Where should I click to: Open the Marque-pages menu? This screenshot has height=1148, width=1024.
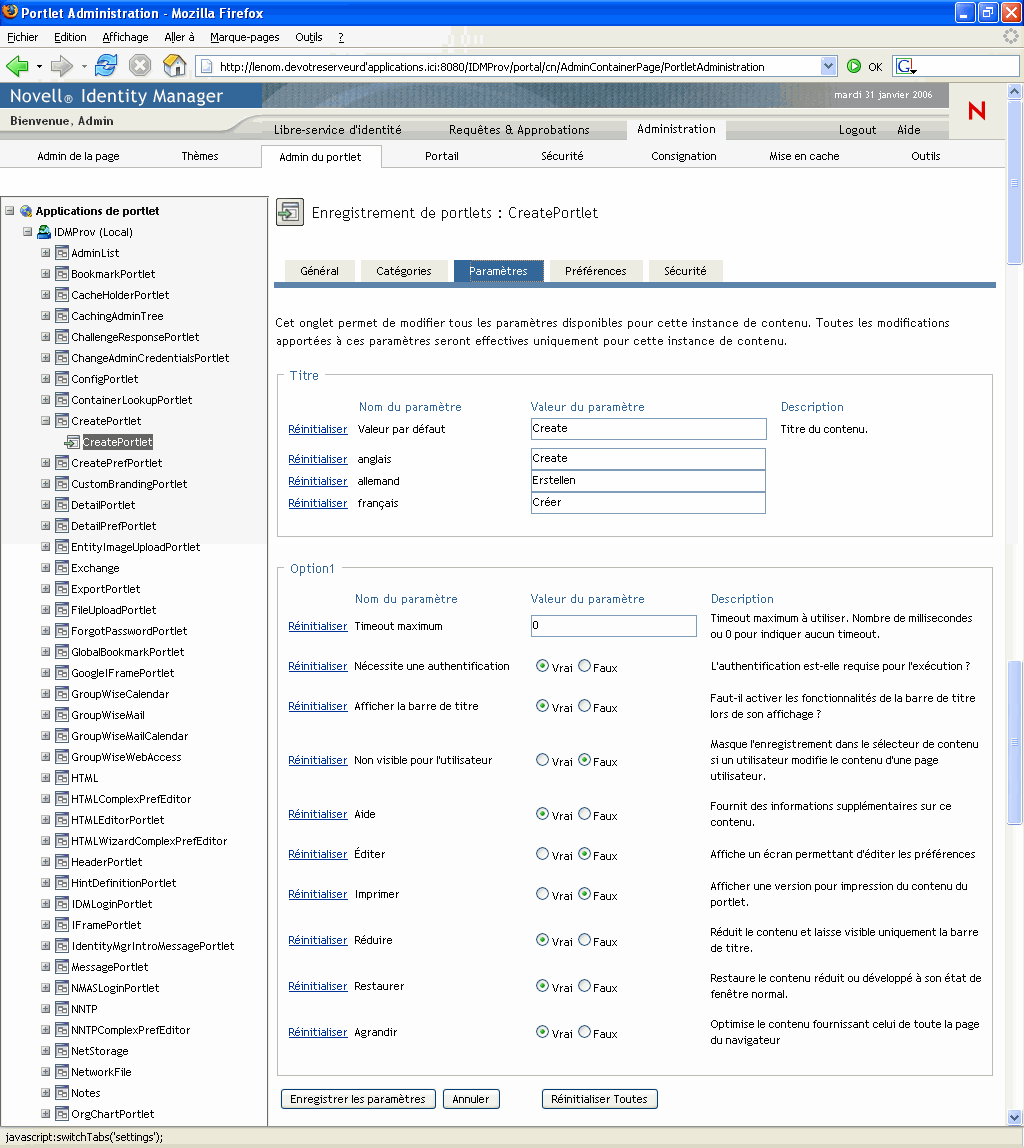(x=244, y=37)
